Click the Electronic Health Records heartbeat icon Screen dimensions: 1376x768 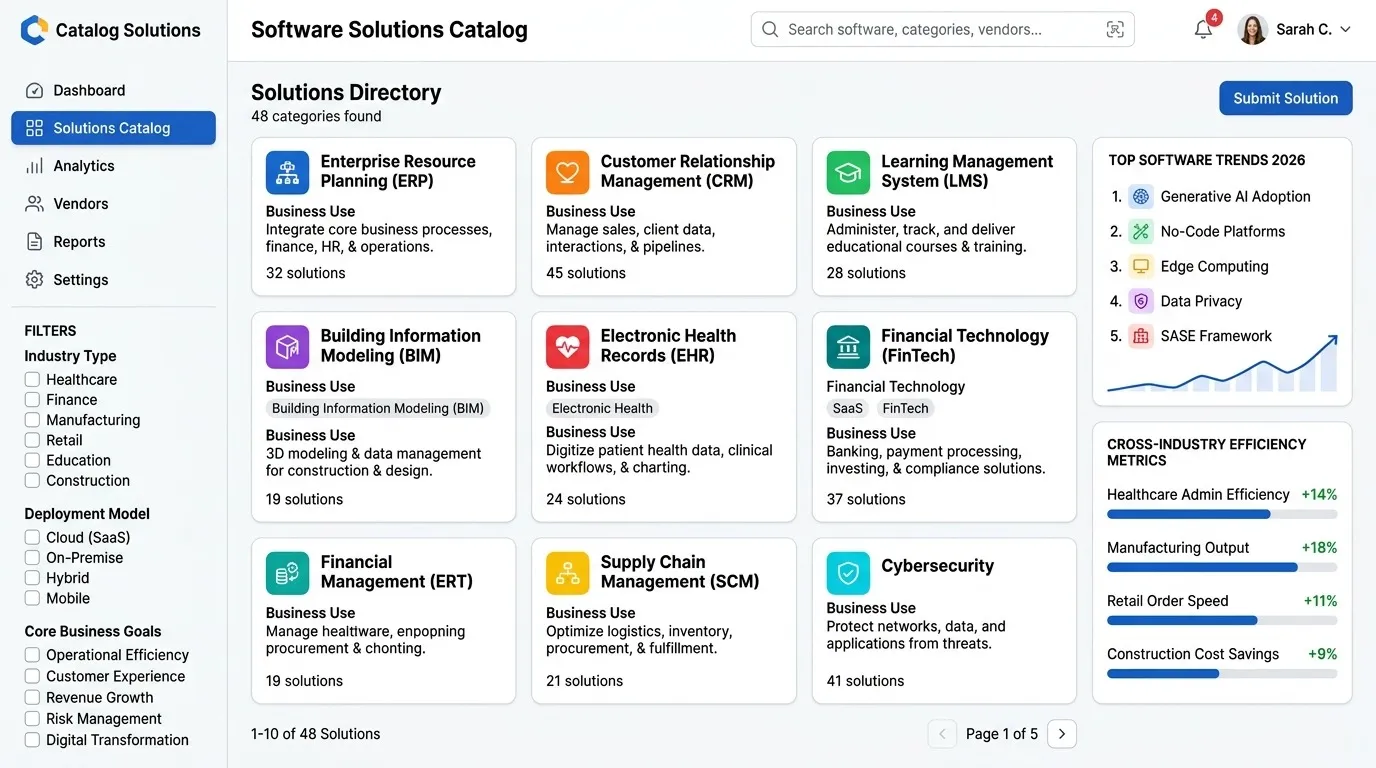[567, 347]
